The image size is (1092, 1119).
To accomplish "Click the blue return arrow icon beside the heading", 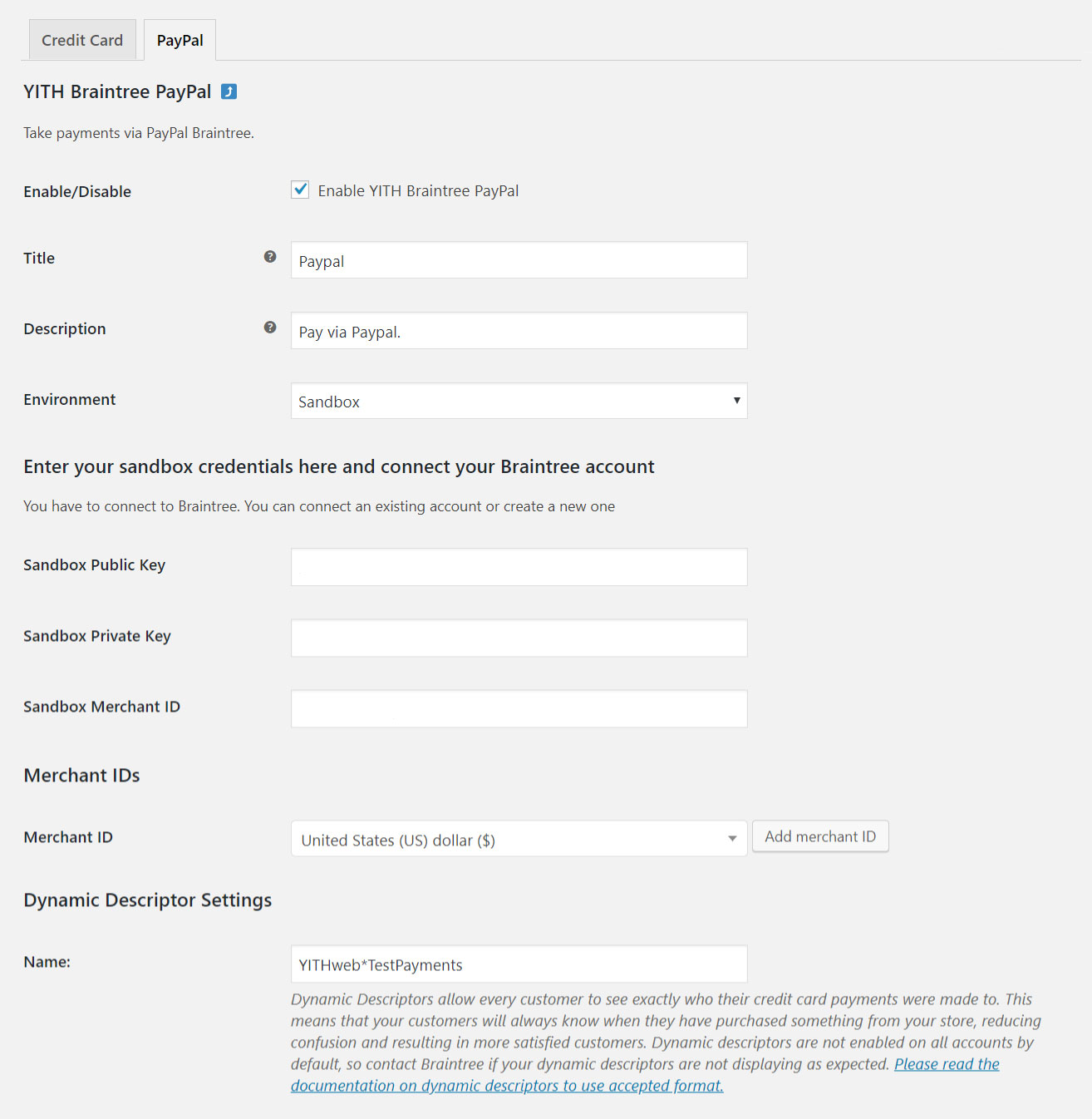I will (229, 91).
